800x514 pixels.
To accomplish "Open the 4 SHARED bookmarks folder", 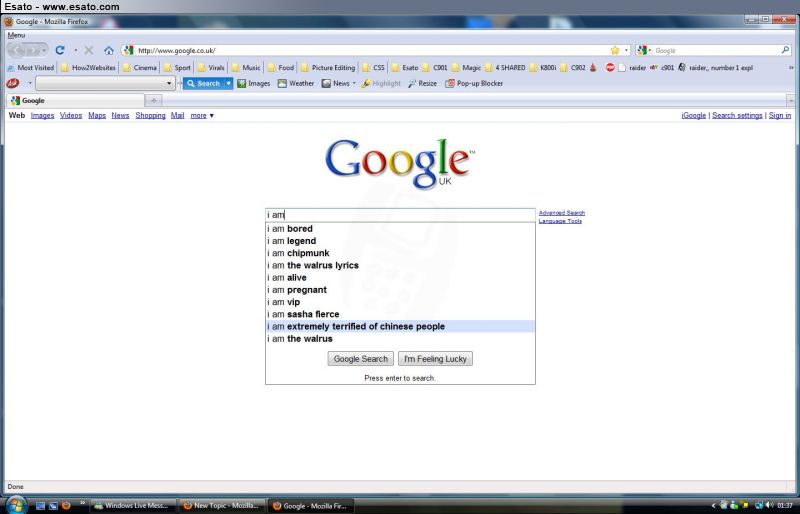I will pos(505,67).
